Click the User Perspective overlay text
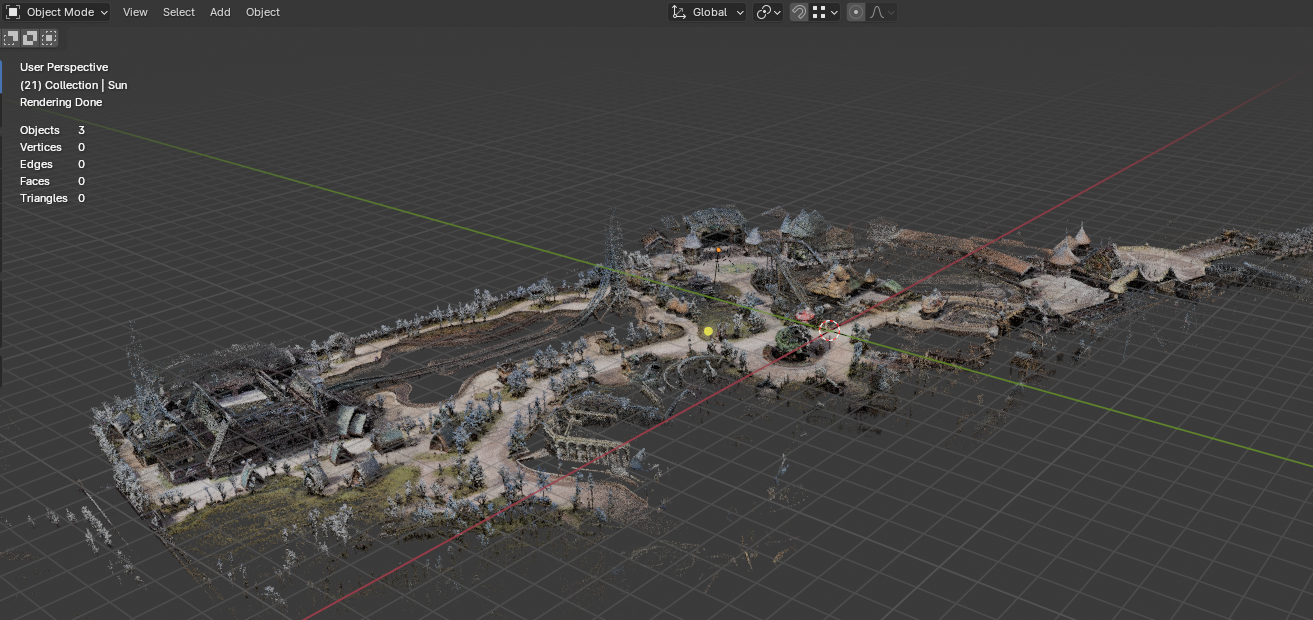This screenshot has width=1313, height=620. tap(64, 67)
